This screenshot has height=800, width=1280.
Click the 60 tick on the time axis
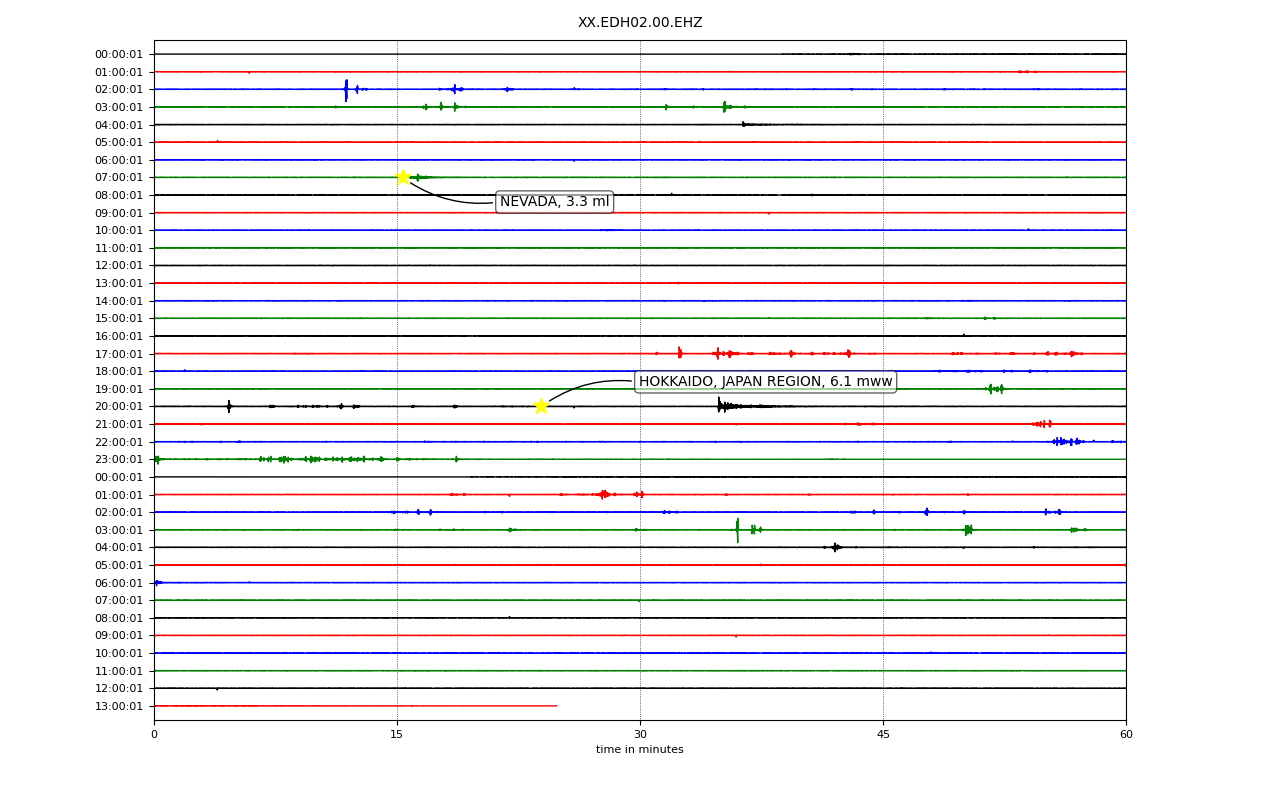coord(1126,735)
